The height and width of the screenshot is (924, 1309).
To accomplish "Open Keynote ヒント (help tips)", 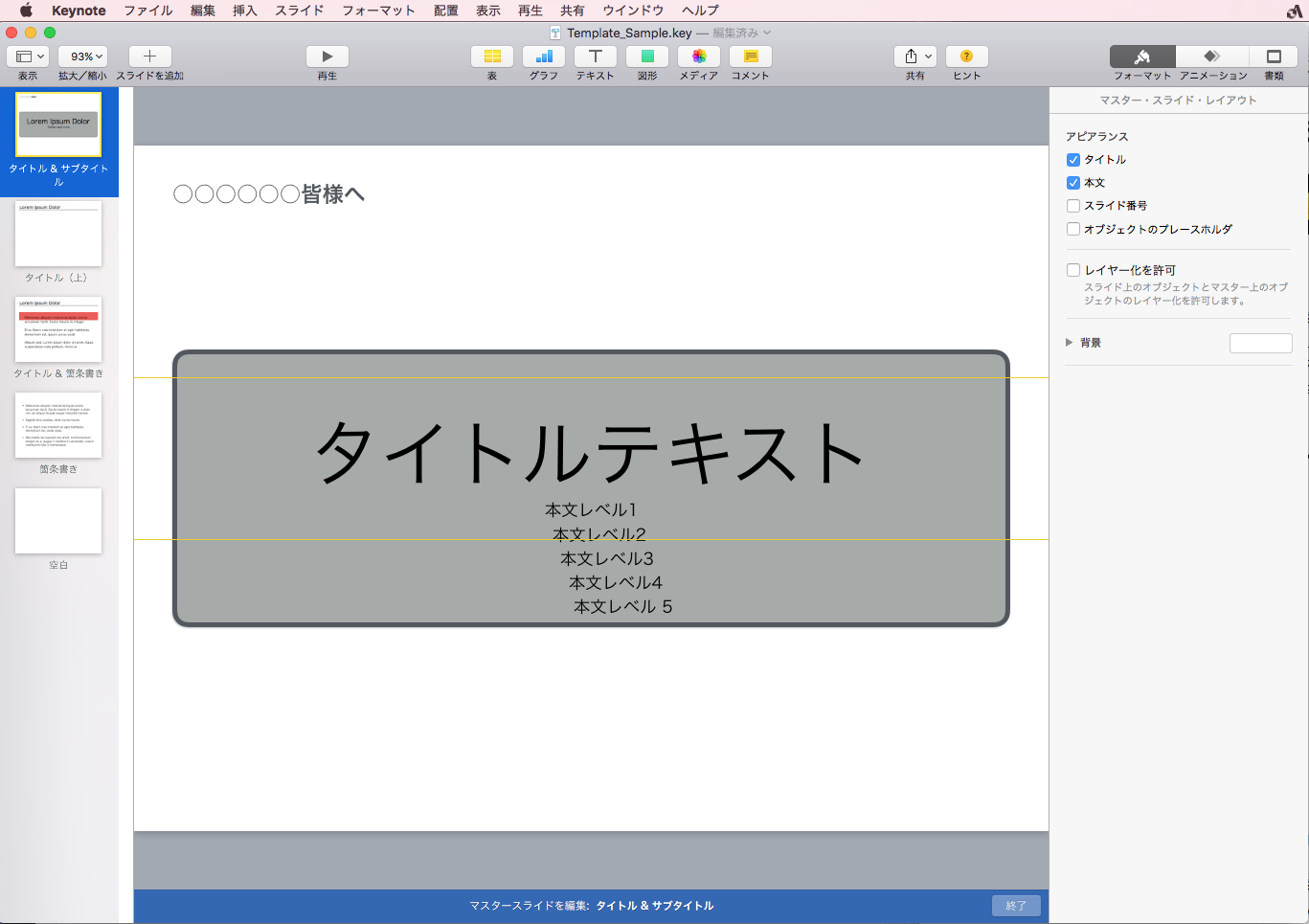I will coord(966,57).
